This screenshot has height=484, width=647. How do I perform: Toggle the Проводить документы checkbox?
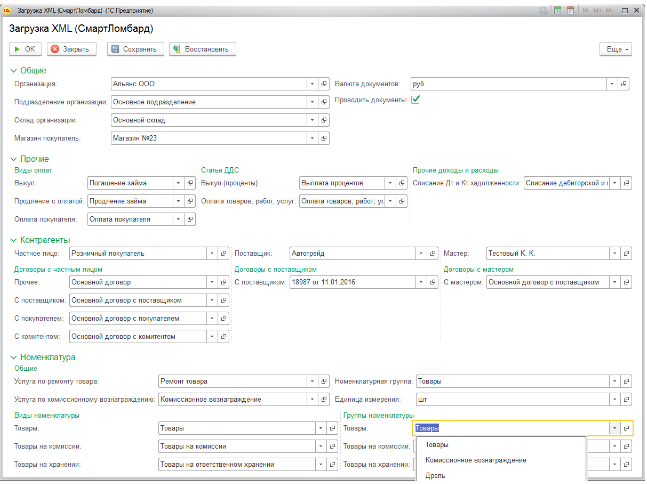416,99
